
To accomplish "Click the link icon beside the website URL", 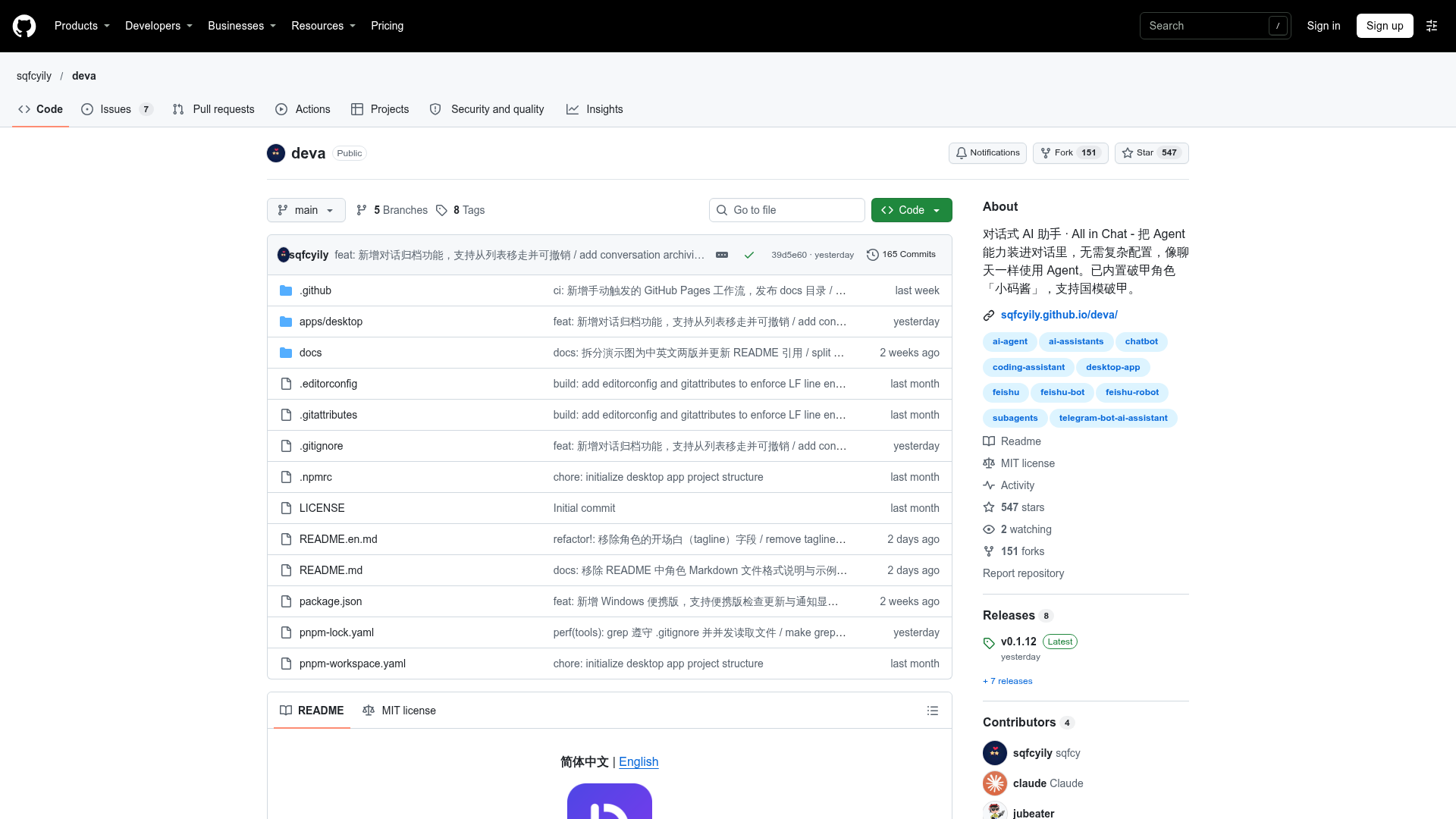I will coord(989,315).
